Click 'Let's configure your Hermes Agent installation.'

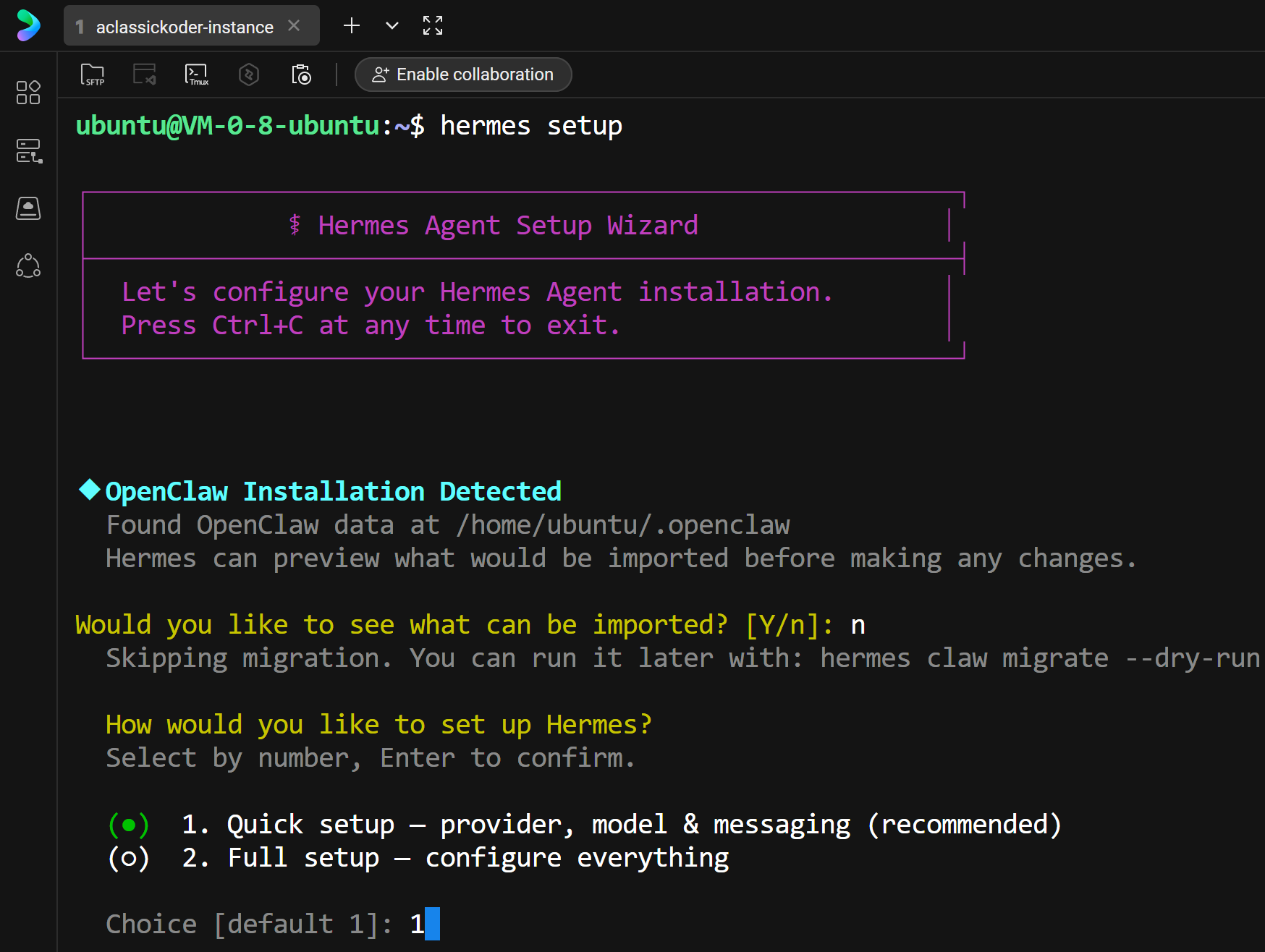coord(478,292)
